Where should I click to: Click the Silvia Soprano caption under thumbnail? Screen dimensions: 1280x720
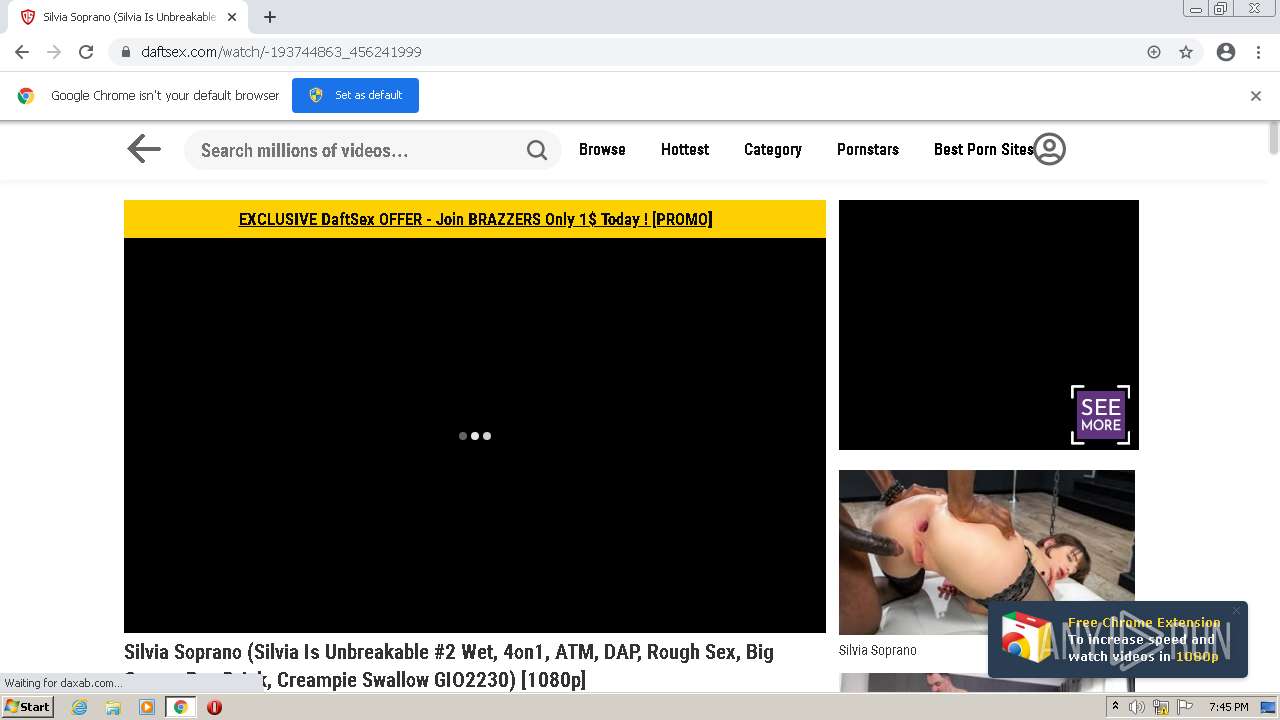[x=877, y=650]
